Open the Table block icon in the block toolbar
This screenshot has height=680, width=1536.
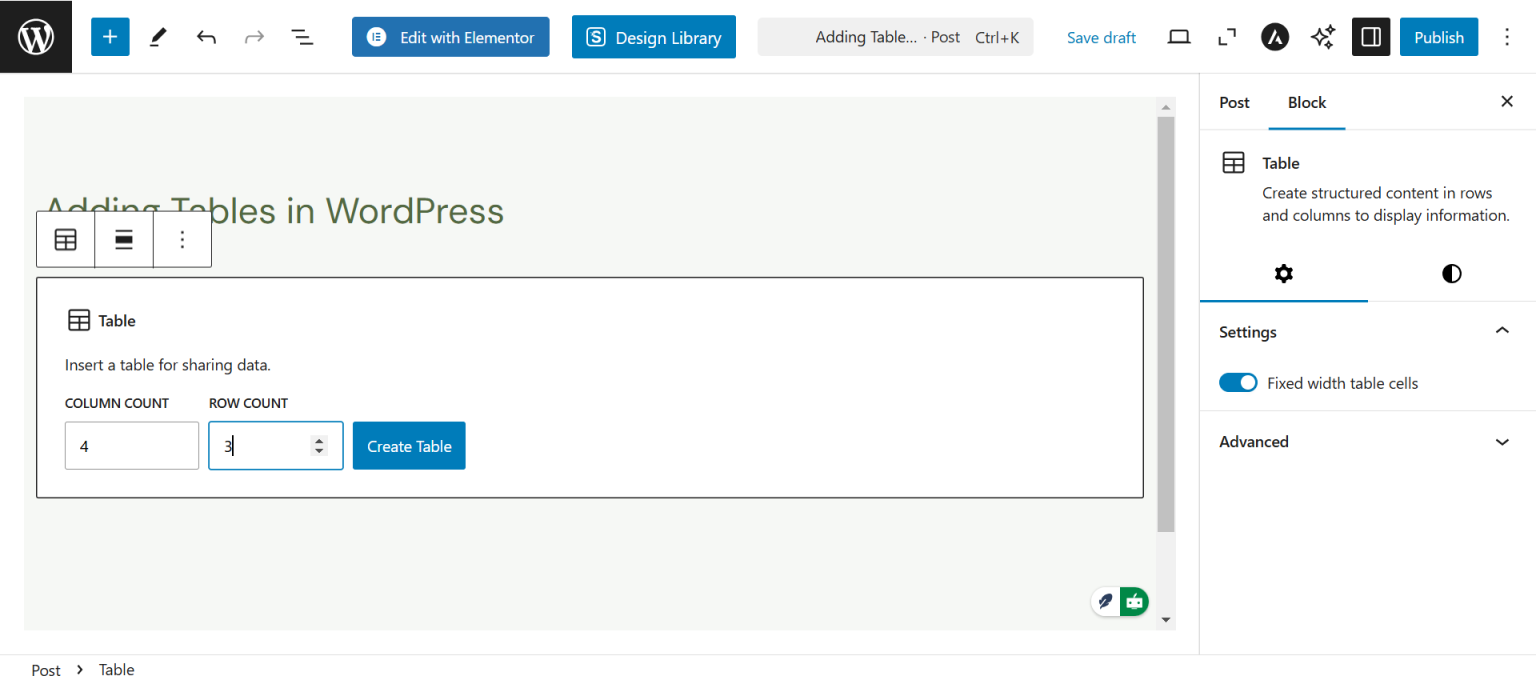pos(65,239)
